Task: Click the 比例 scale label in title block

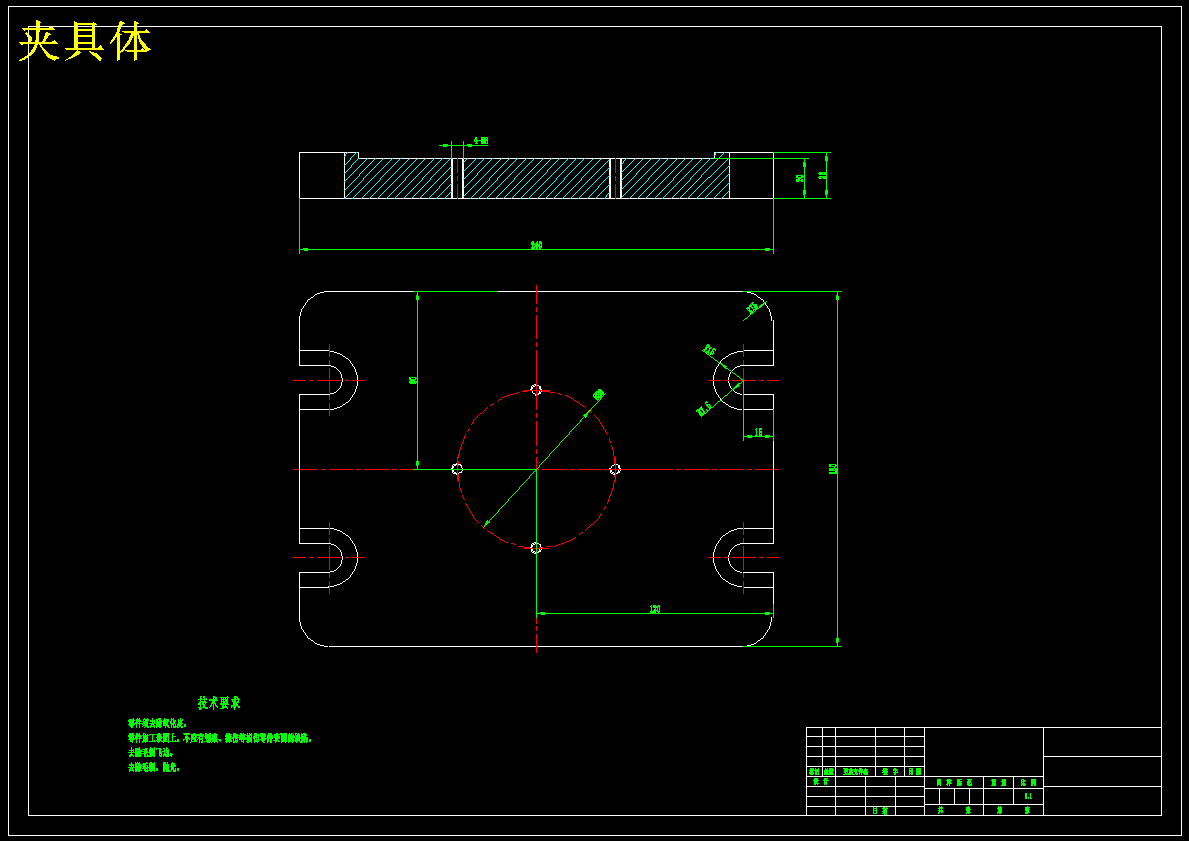Action: [1028, 782]
